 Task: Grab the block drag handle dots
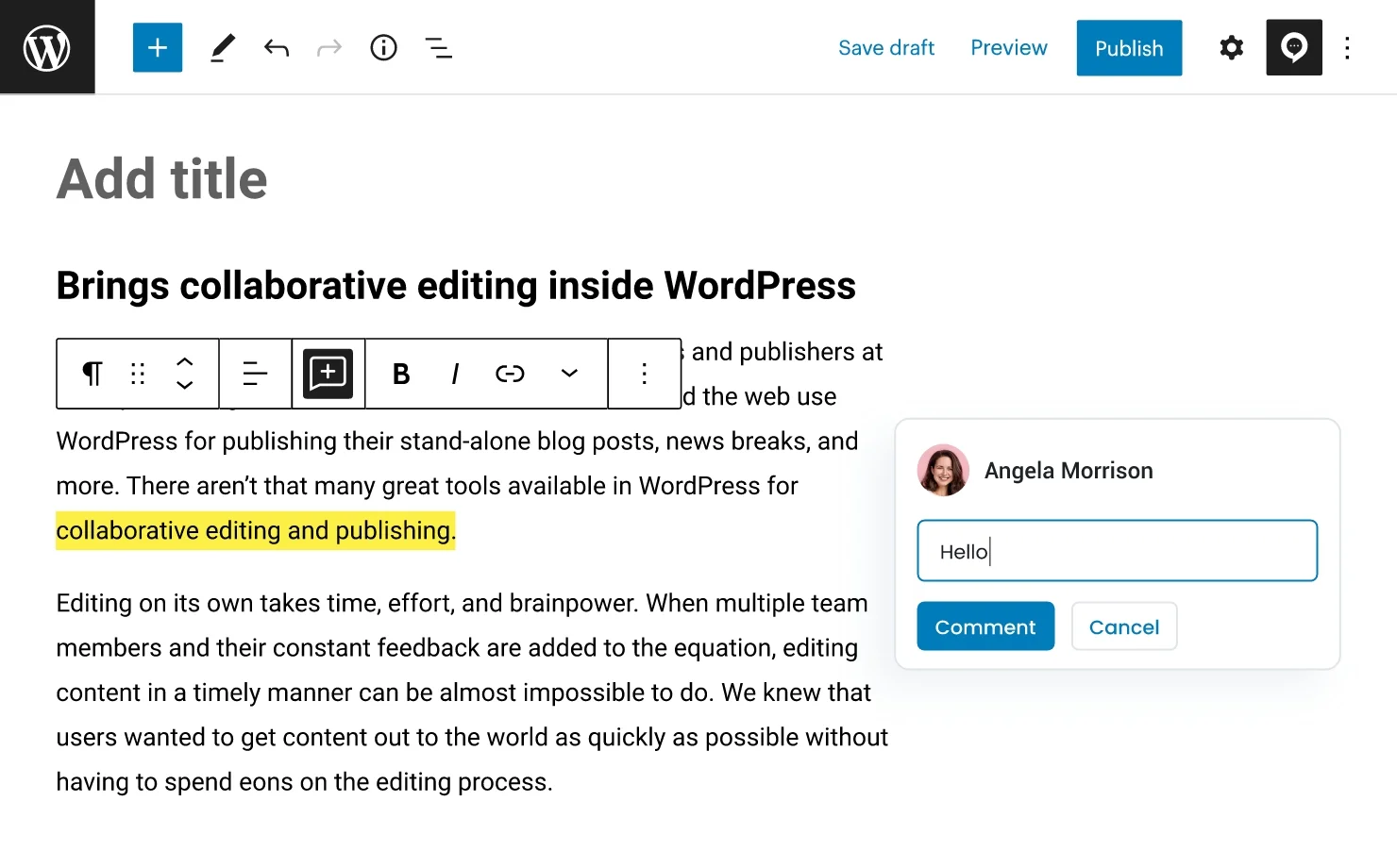click(x=138, y=374)
